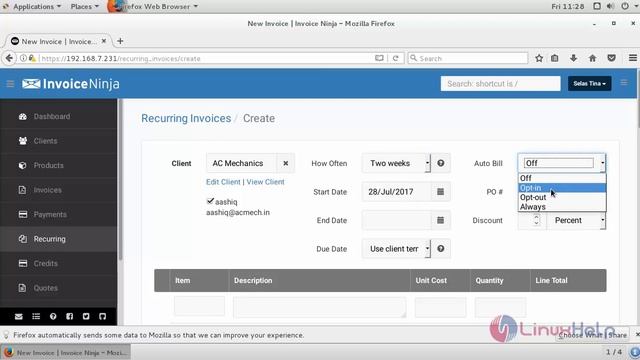Screen dimensions: 640x360
Task: Open the Start Date calendar picker
Action: (440, 192)
